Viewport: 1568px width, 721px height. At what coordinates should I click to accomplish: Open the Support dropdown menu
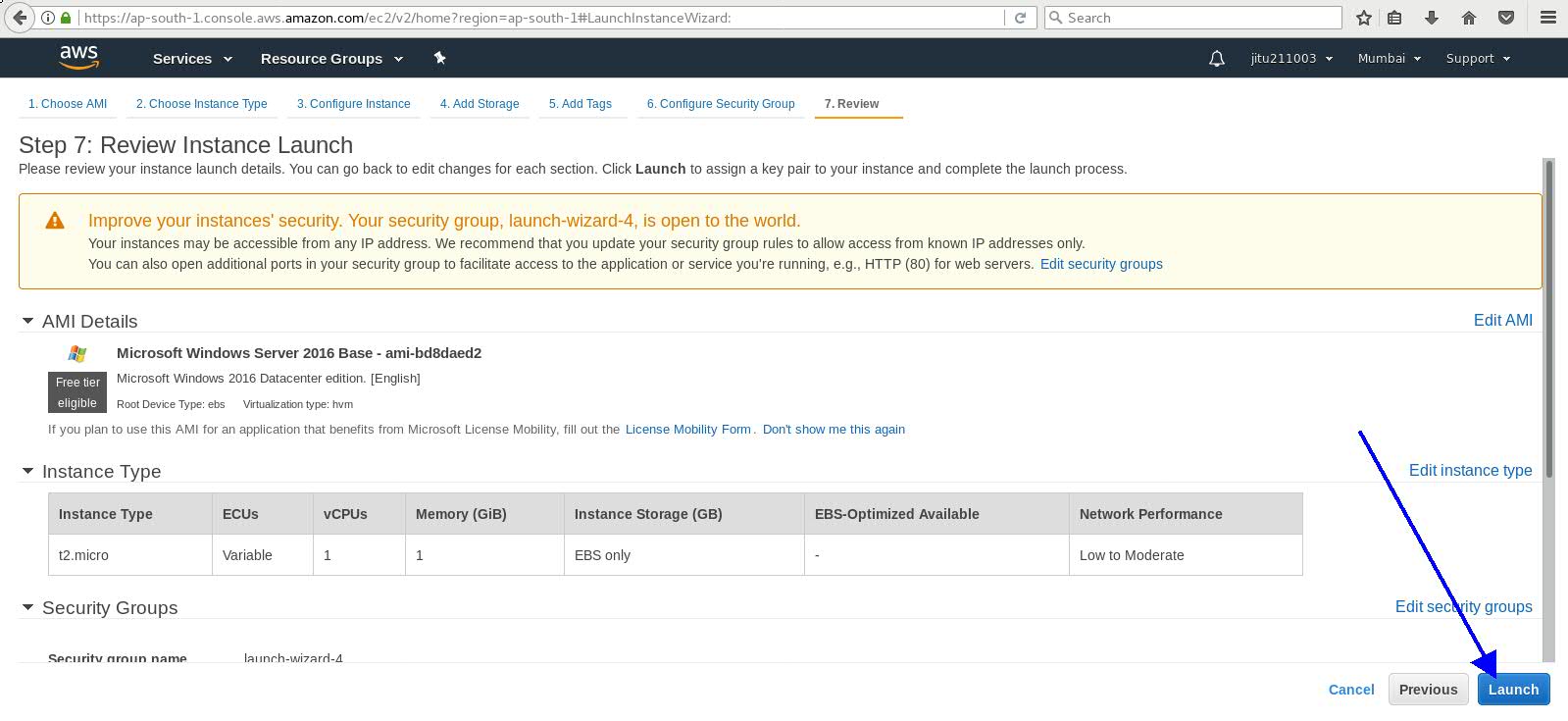tap(1477, 59)
